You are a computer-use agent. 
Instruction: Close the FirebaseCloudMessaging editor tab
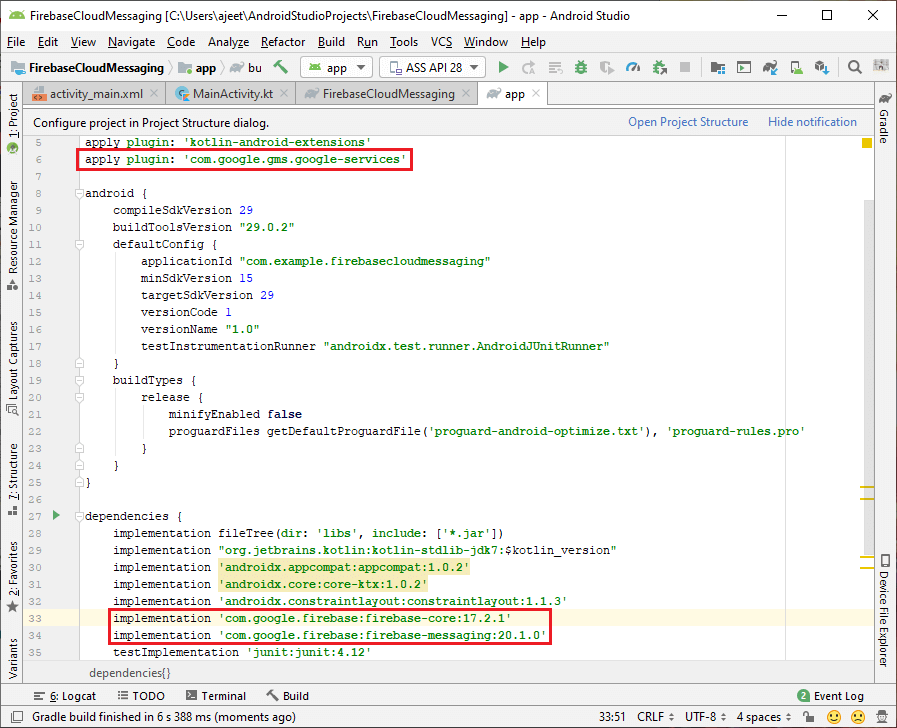[466, 93]
